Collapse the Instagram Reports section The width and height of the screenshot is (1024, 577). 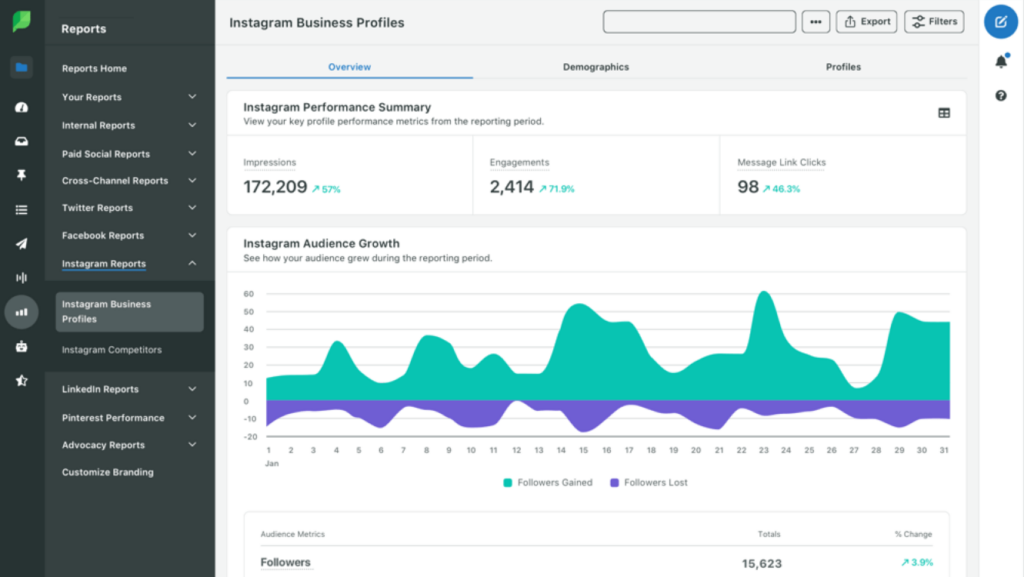coord(192,264)
